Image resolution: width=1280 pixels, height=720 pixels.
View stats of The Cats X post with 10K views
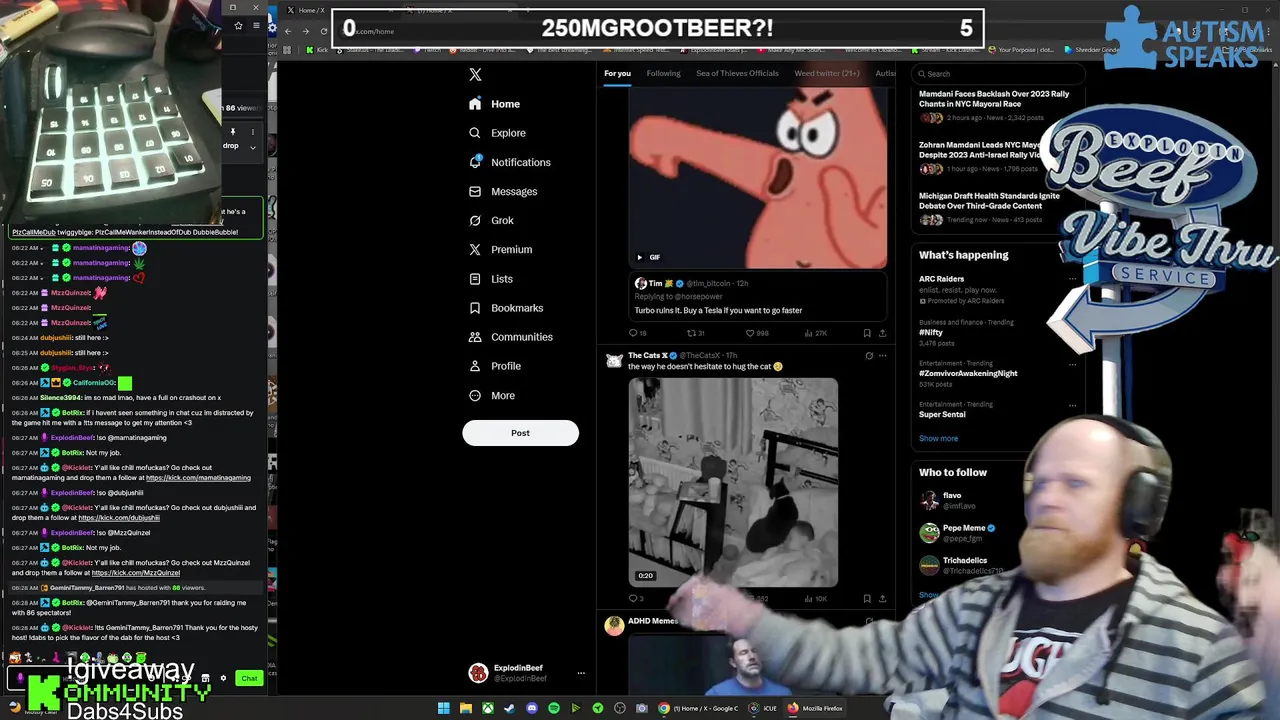click(x=816, y=599)
